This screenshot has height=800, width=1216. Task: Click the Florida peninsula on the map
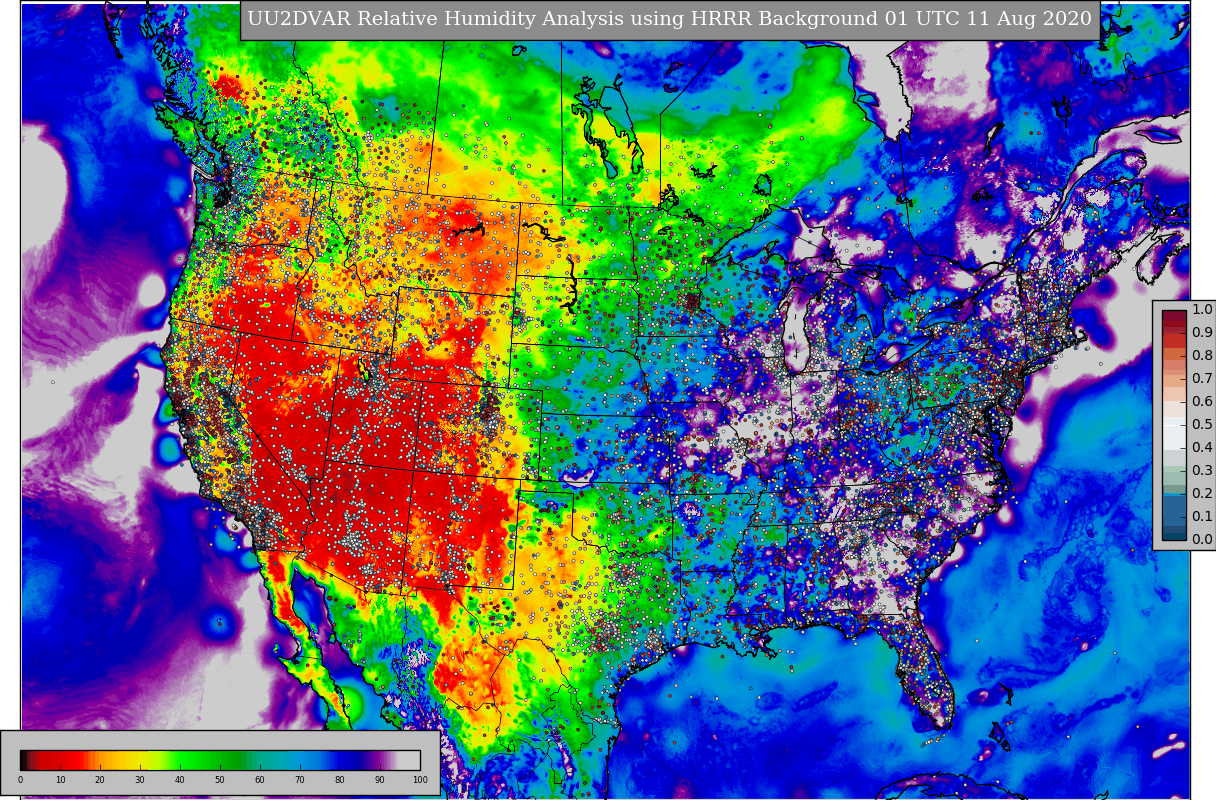pos(925,670)
